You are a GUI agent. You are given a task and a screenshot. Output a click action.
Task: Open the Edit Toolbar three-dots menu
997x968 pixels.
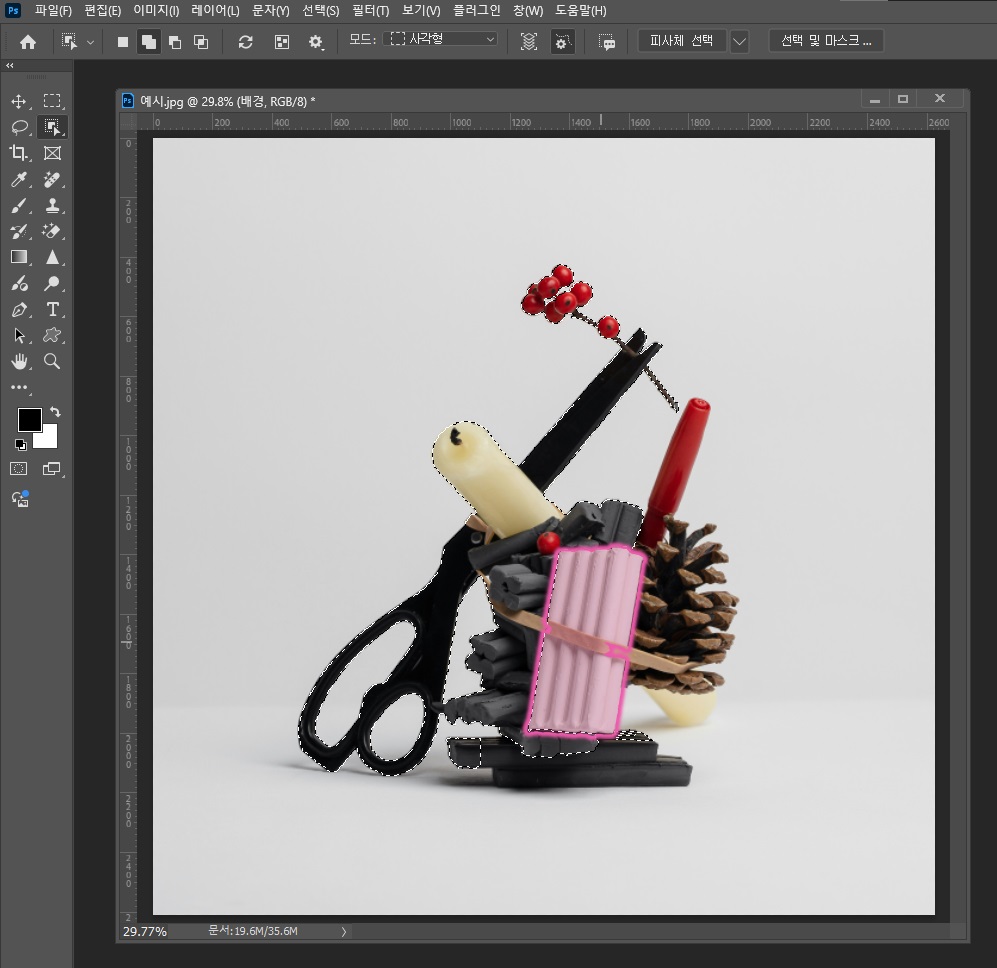tap(19, 387)
